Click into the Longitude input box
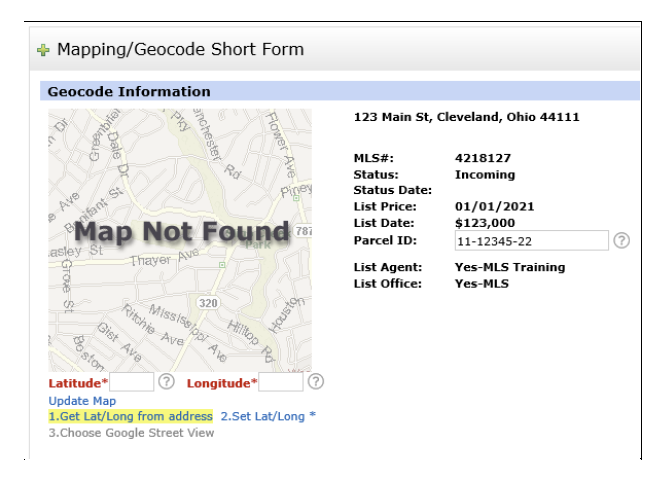Image resolution: width=662 pixels, height=483 pixels. pos(281,382)
